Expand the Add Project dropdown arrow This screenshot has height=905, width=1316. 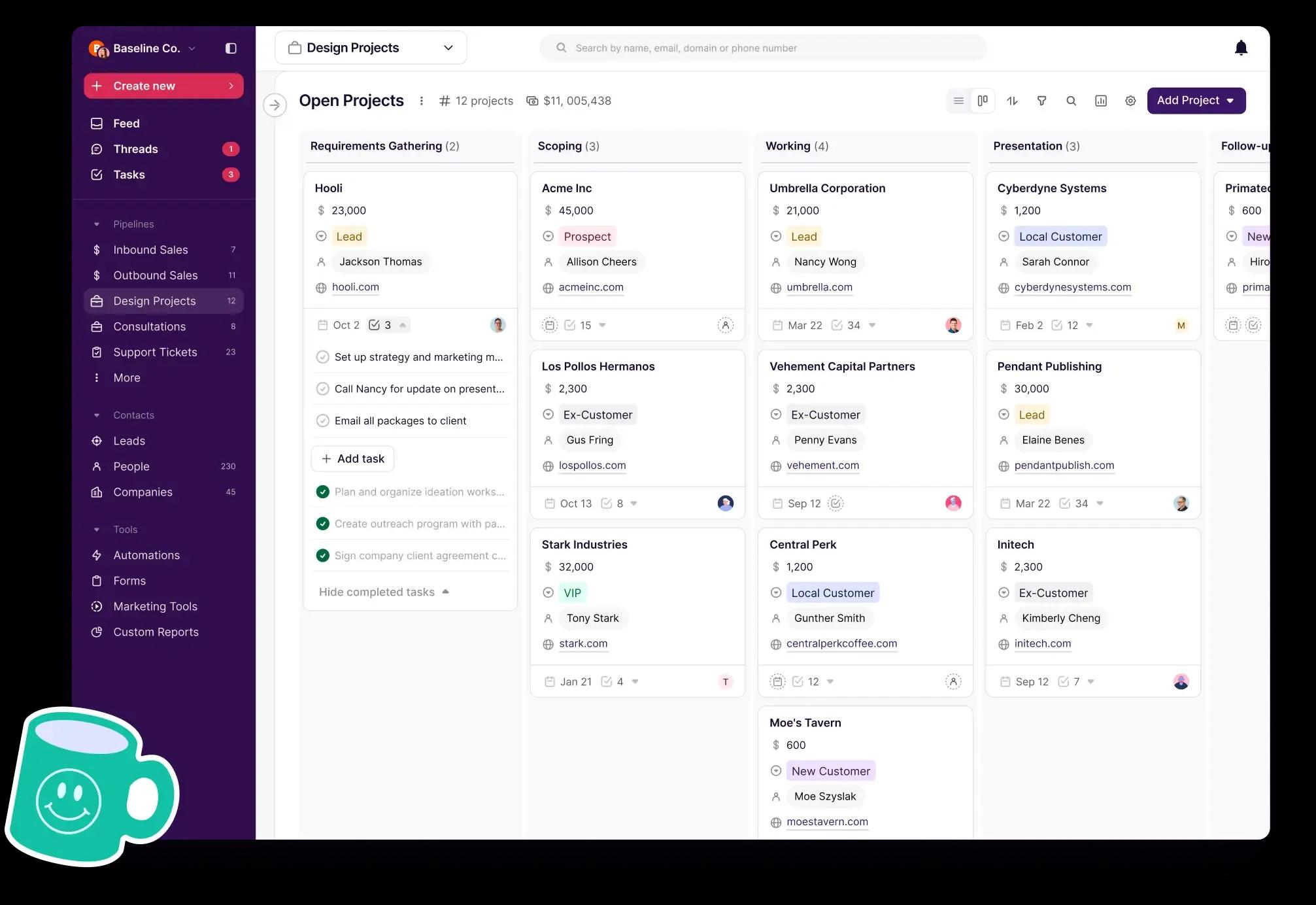pyautogui.click(x=1230, y=101)
